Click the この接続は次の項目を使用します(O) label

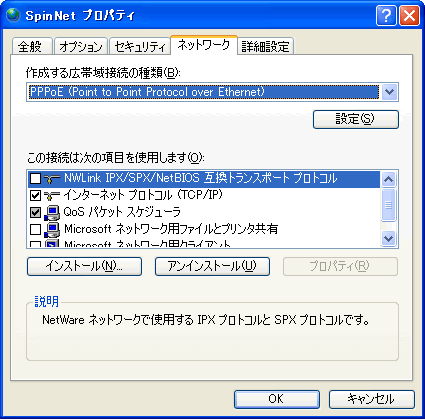pyautogui.click(x=115, y=157)
